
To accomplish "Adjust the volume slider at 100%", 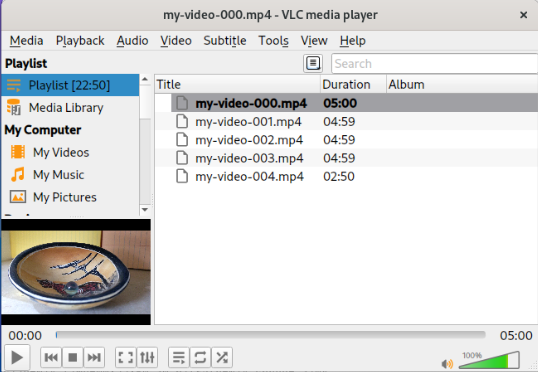I will coord(489,360).
